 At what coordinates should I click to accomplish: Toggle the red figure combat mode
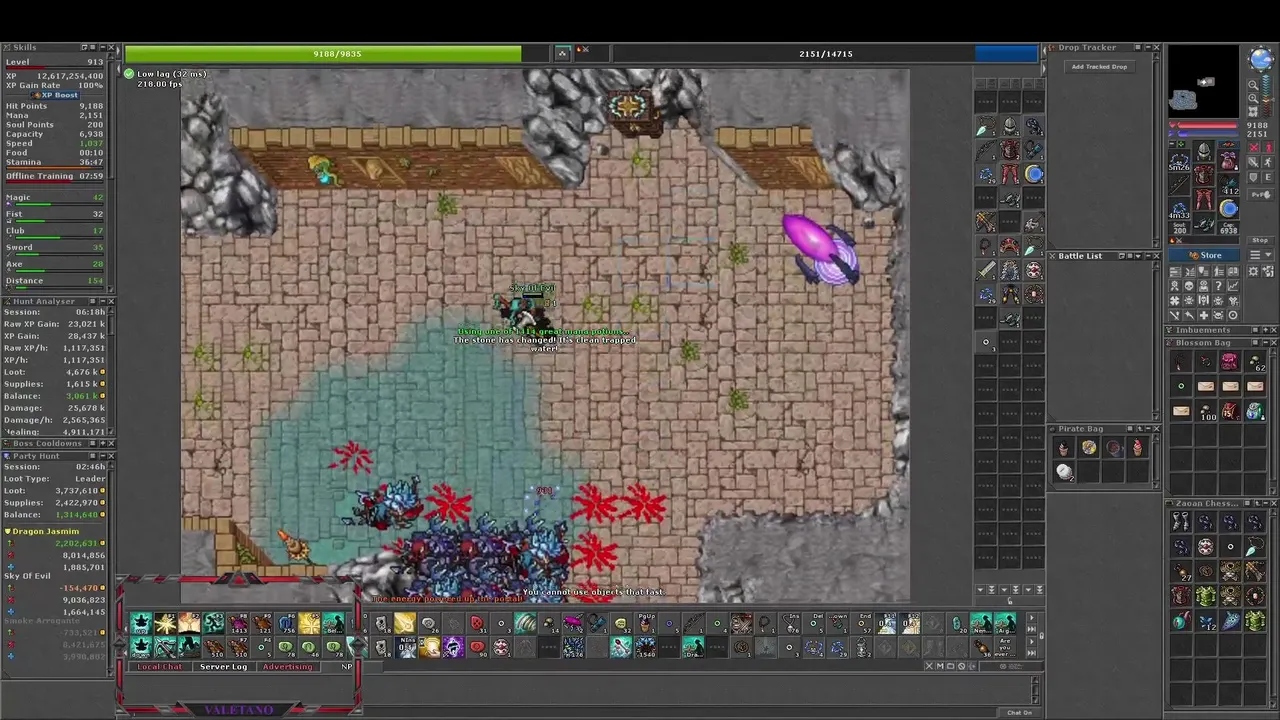click(1268, 148)
